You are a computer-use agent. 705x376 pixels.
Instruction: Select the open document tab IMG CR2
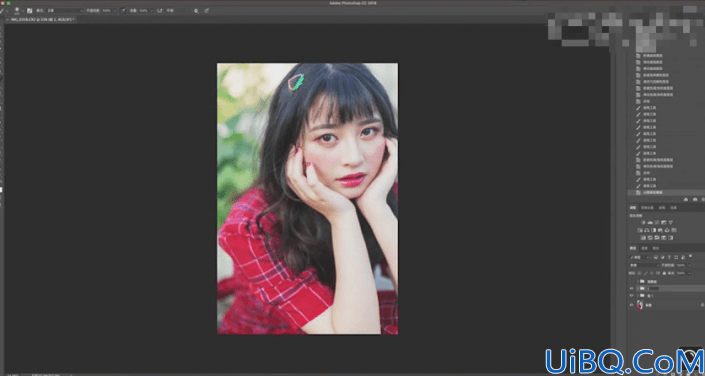coord(40,19)
